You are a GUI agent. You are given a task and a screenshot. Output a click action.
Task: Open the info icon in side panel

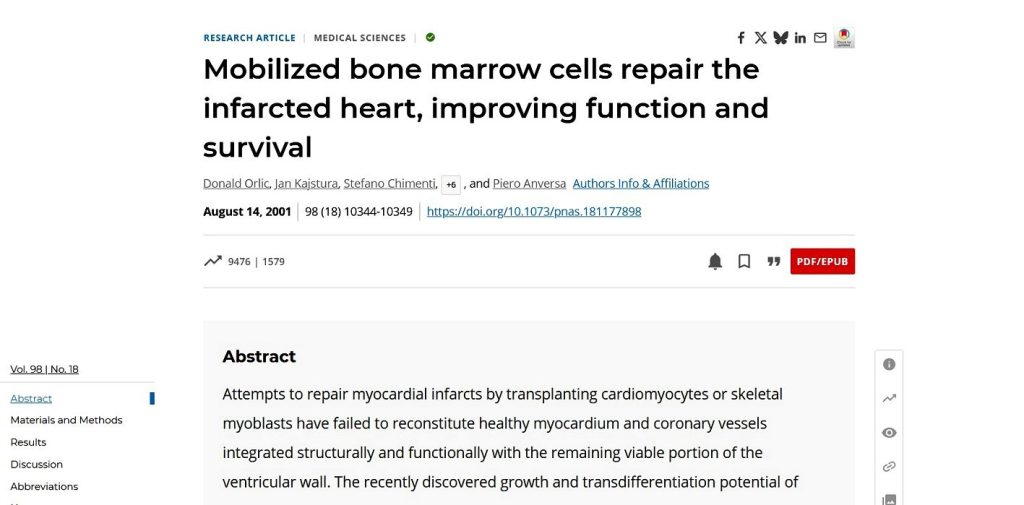(889, 365)
